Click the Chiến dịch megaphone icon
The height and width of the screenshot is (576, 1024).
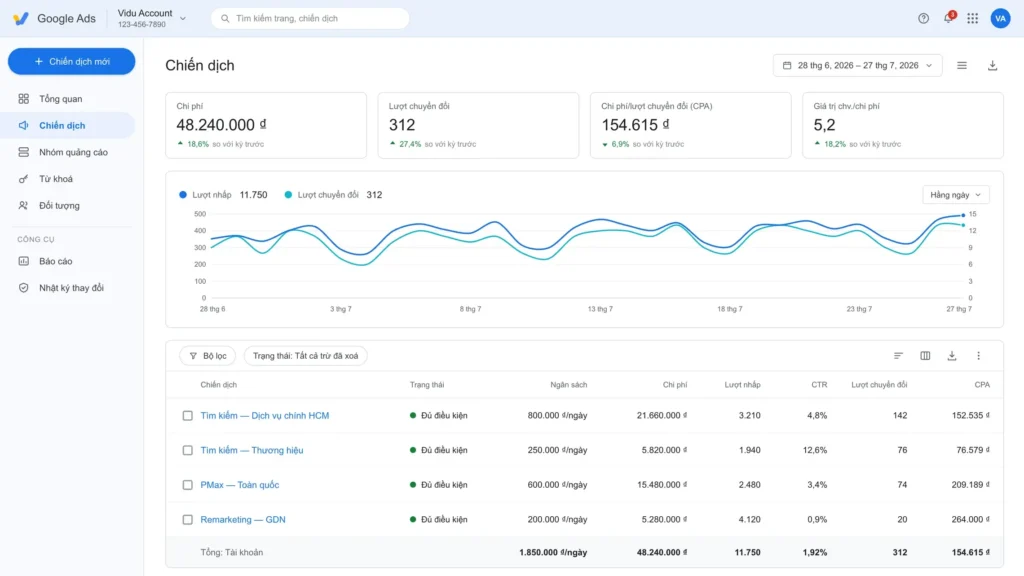click(24, 125)
